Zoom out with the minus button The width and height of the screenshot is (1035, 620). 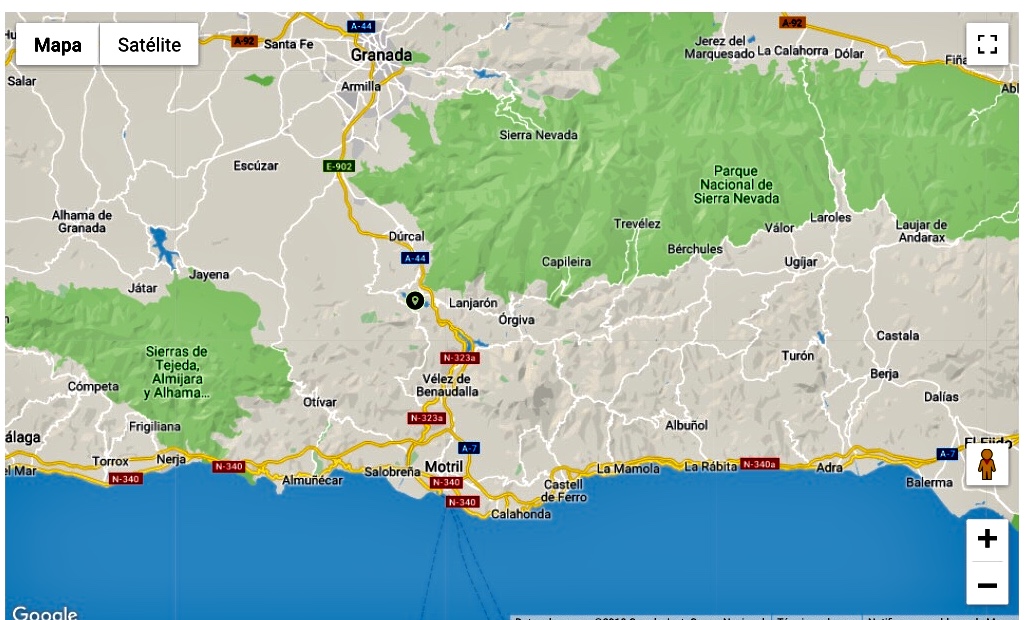coord(987,584)
